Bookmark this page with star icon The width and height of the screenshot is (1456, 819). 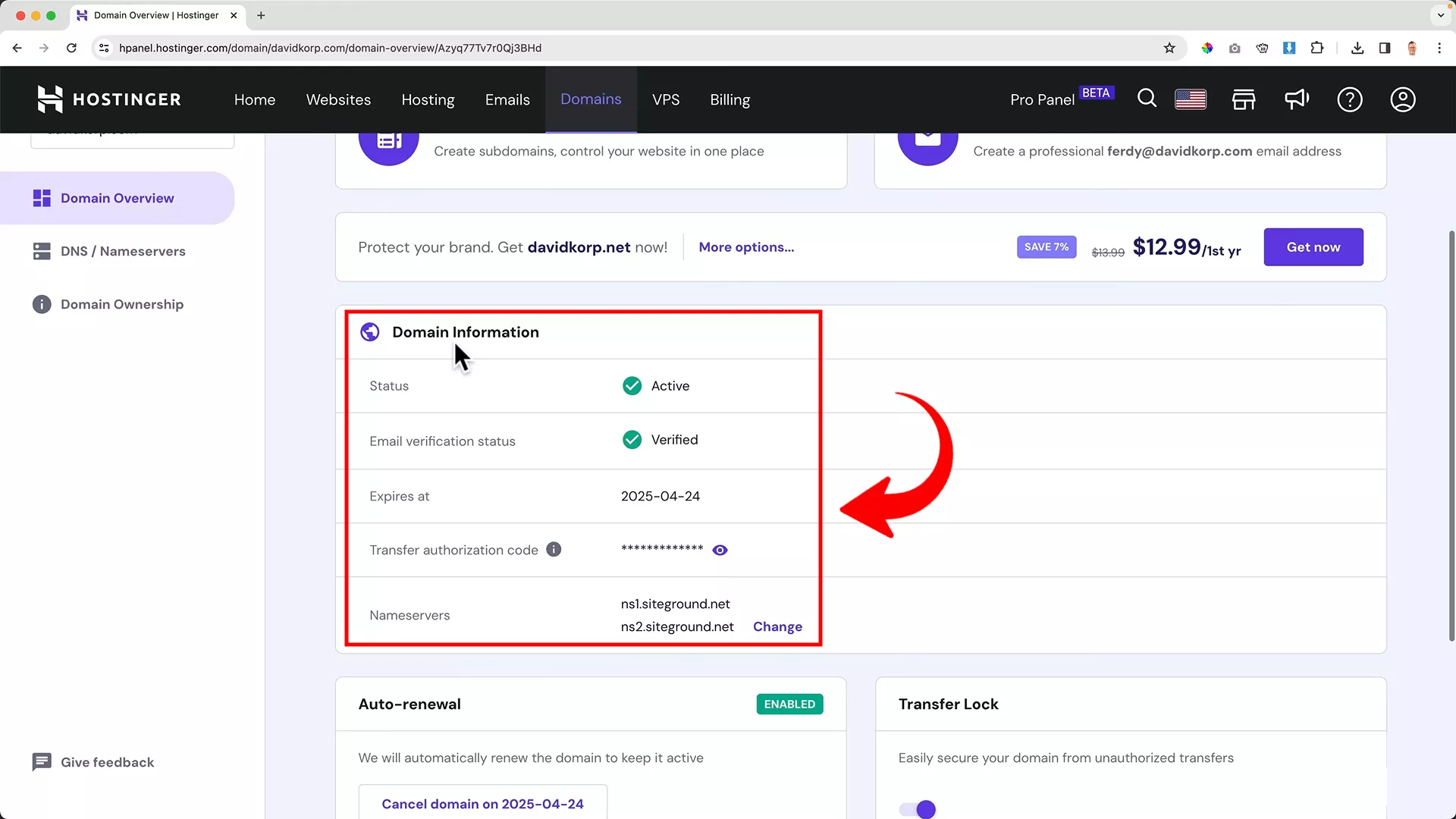click(1169, 48)
